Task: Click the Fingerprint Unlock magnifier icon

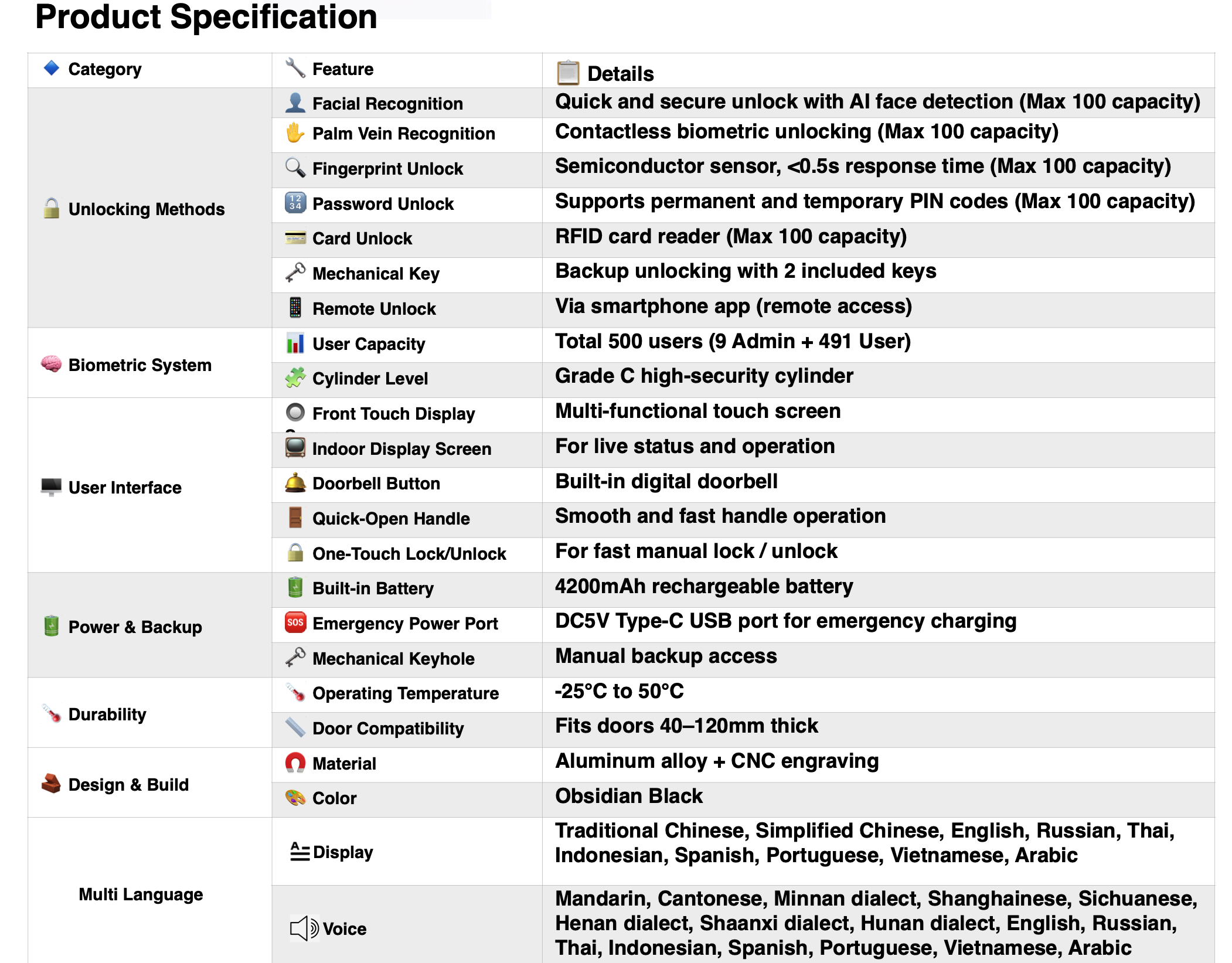Action: (x=295, y=168)
